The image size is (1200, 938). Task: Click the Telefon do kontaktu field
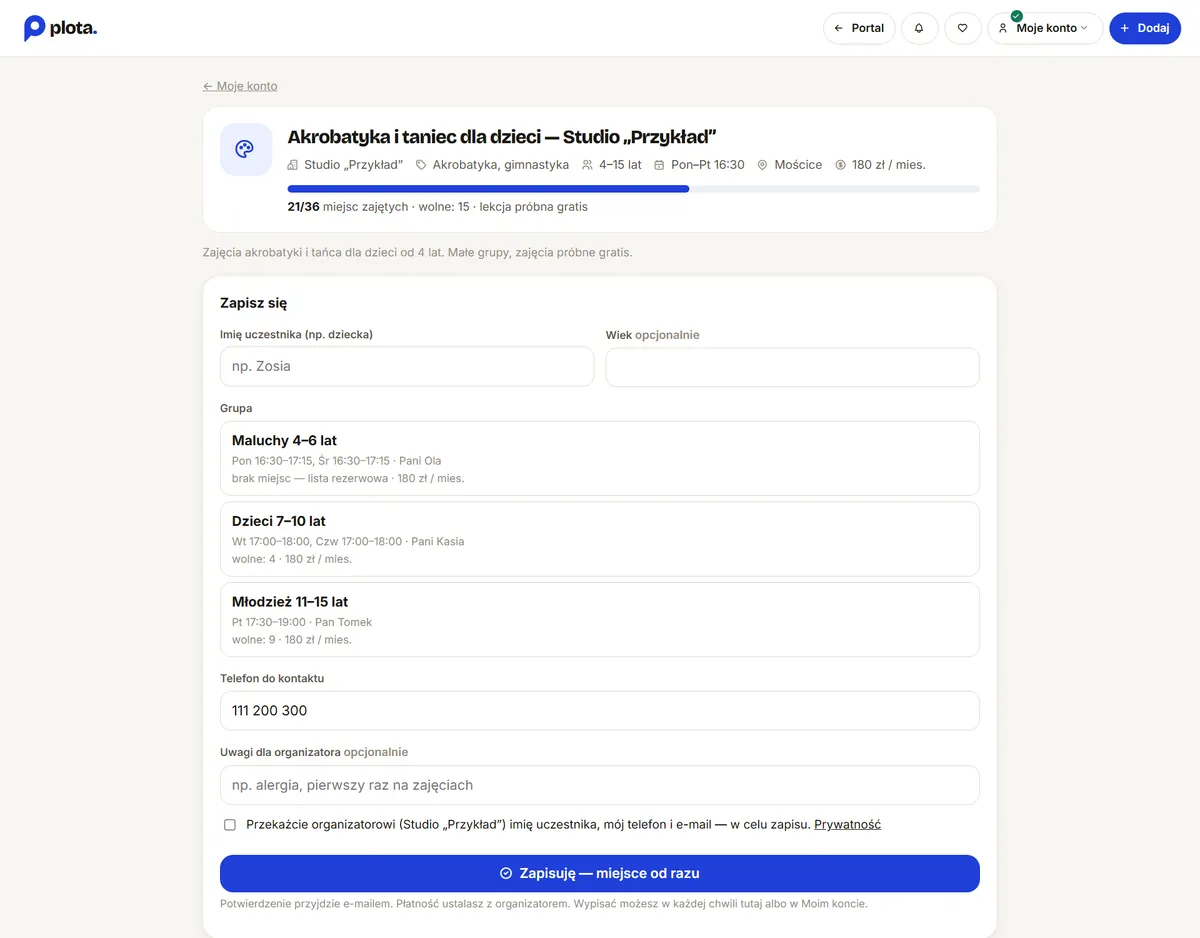[x=600, y=711]
